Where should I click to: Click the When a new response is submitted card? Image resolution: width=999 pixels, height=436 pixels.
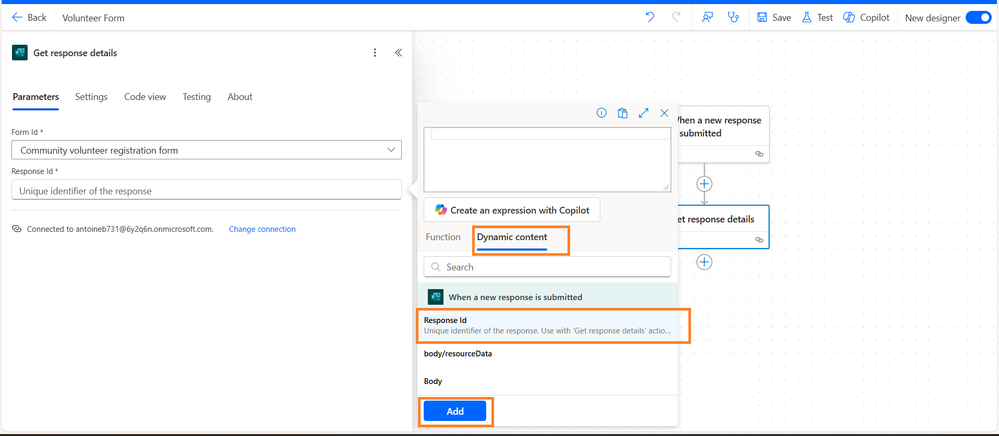(x=722, y=134)
